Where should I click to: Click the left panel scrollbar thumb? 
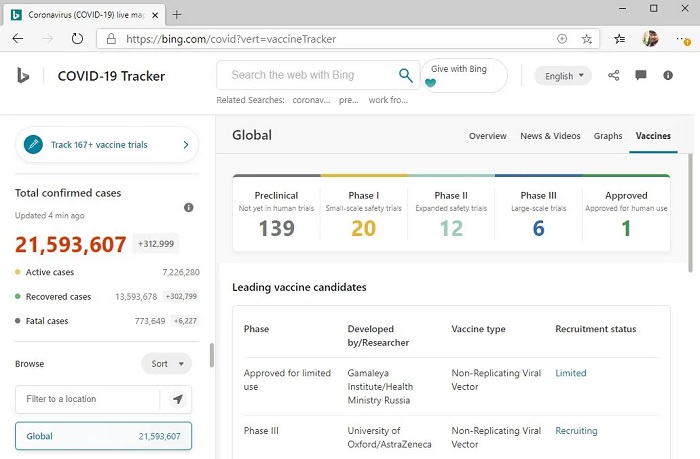[211, 355]
